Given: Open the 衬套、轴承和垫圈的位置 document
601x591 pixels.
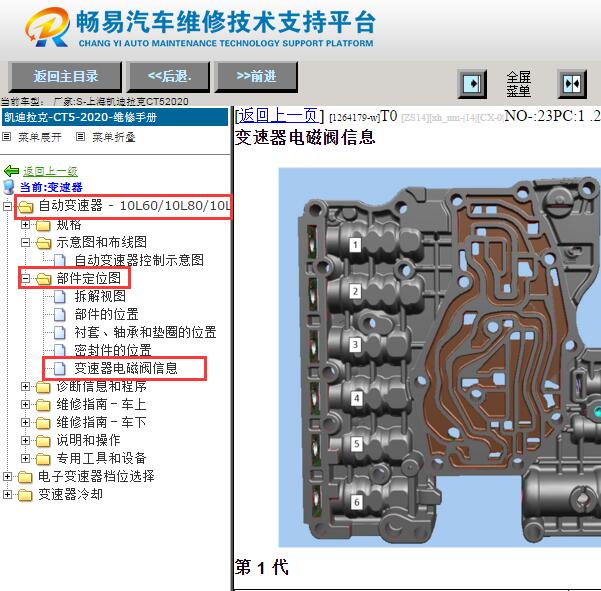Looking at the screenshot, I should [x=145, y=332].
